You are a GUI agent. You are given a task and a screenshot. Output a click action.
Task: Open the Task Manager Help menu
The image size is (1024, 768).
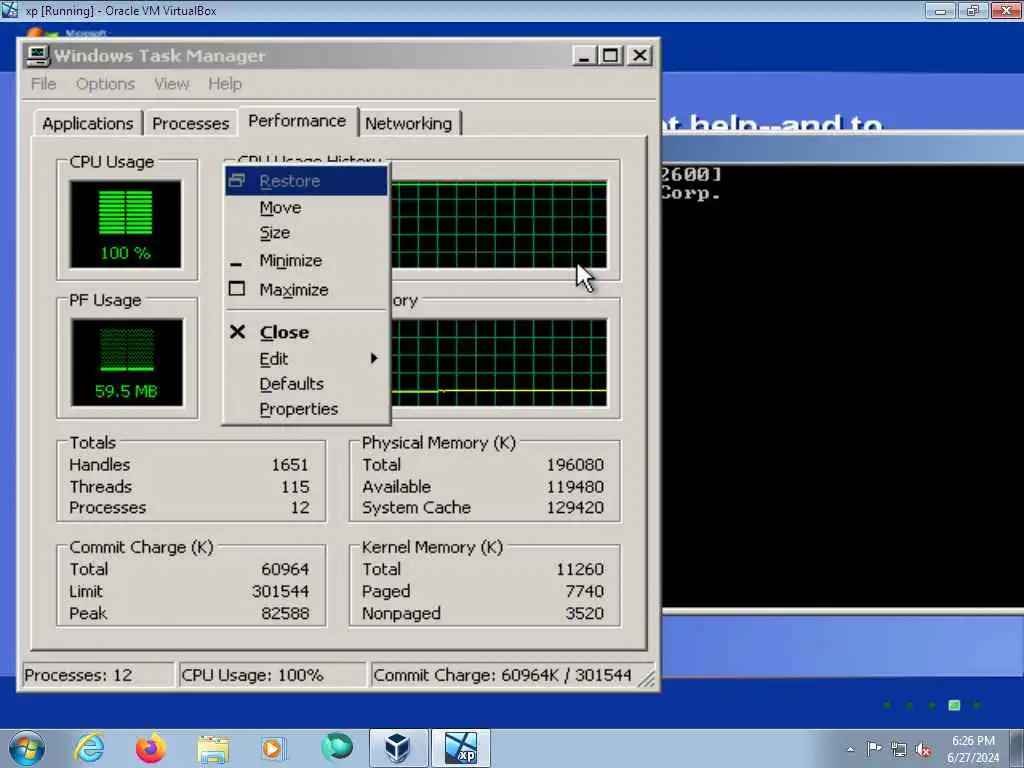click(x=225, y=84)
